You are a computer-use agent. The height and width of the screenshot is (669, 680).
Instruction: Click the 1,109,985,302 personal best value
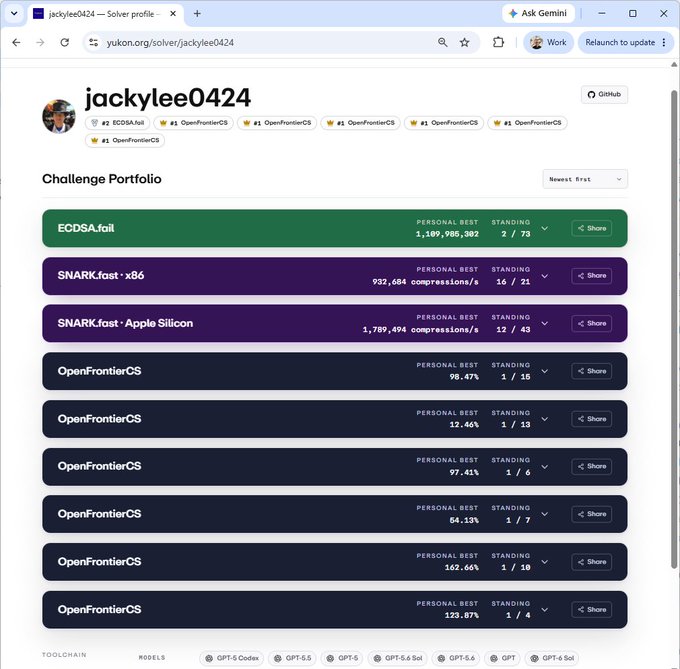447,234
